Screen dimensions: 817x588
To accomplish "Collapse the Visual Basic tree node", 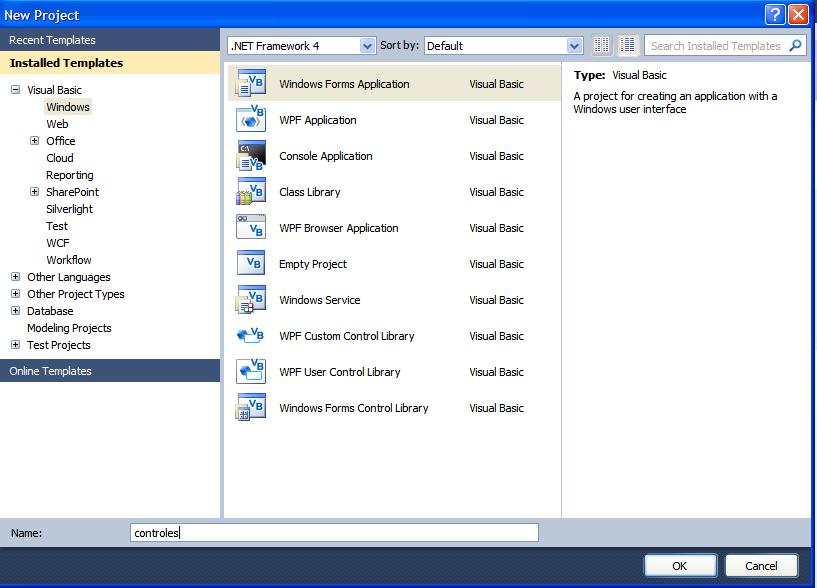I will tap(16, 90).
